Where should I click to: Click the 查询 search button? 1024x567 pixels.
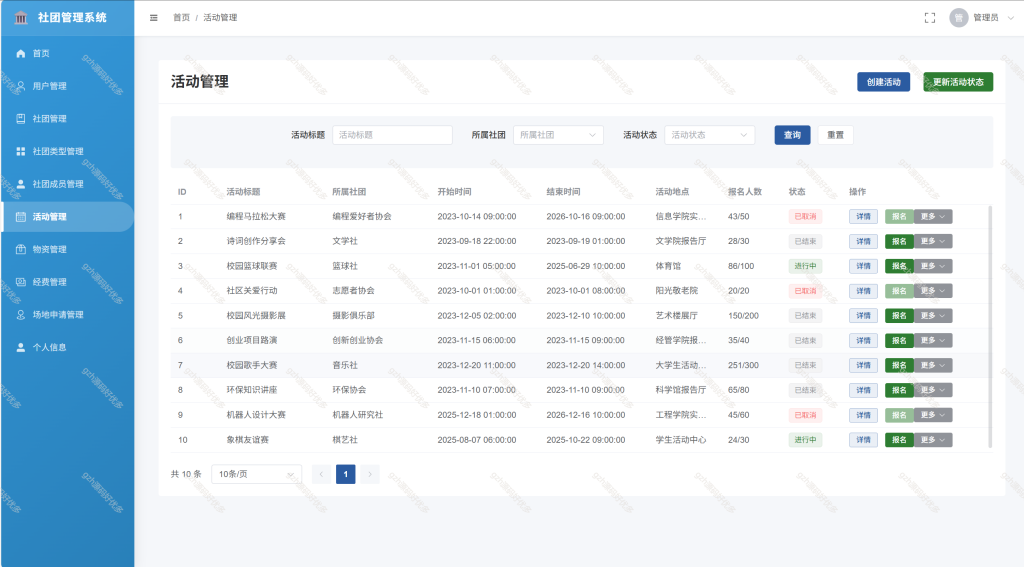(x=792, y=135)
